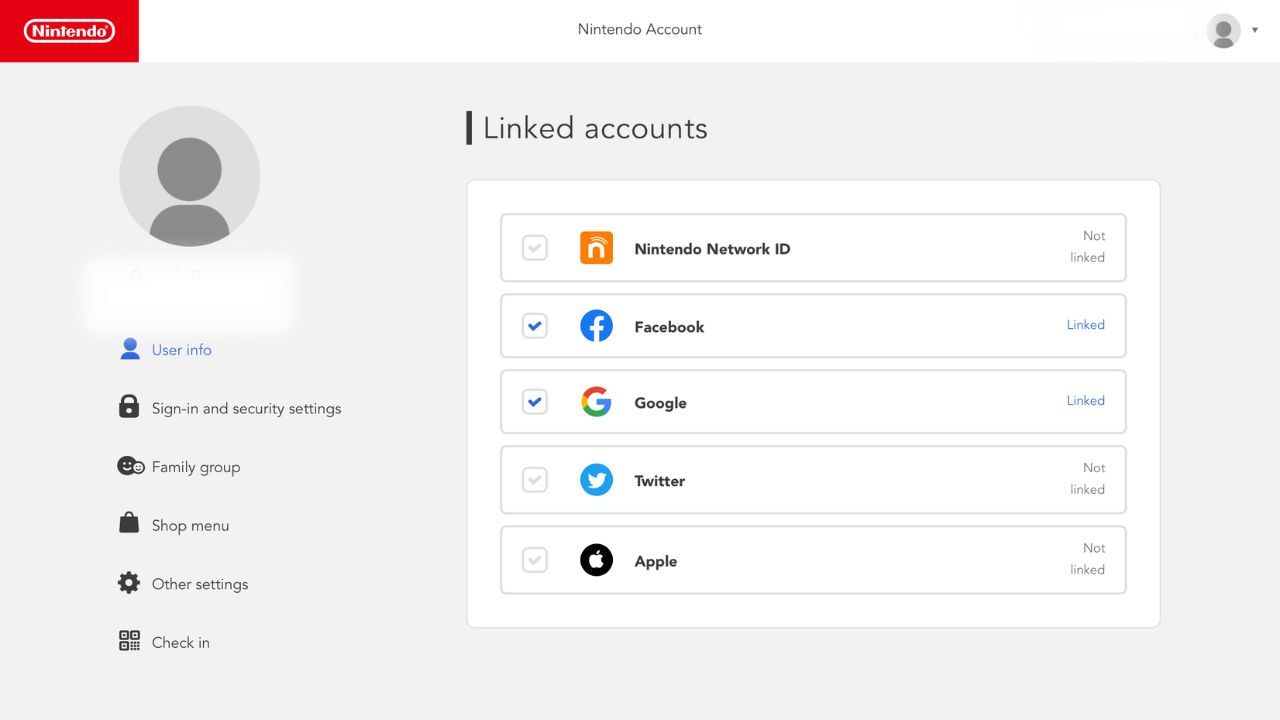Viewport: 1280px width, 720px height.
Task: Uncheck the Google linked checkbox
Action: coord(535,402)
